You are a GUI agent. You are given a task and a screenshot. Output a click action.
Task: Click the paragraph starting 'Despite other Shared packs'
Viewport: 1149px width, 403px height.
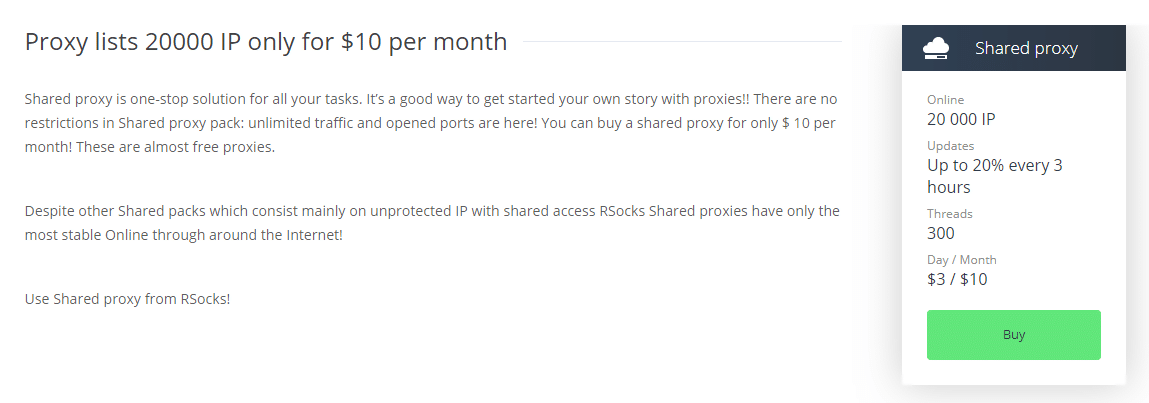(432, 223)
